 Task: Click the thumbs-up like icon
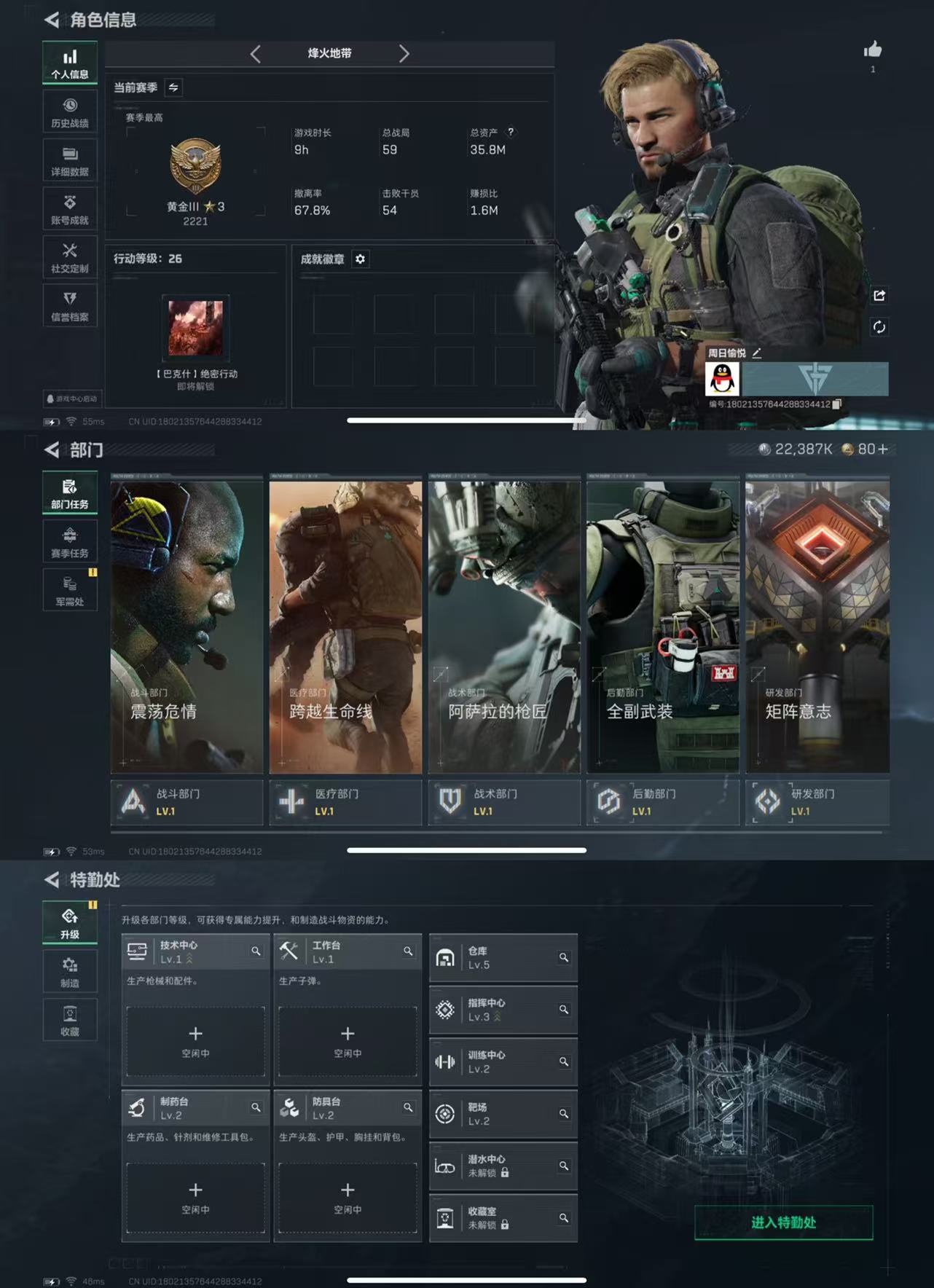pos(872,50)
